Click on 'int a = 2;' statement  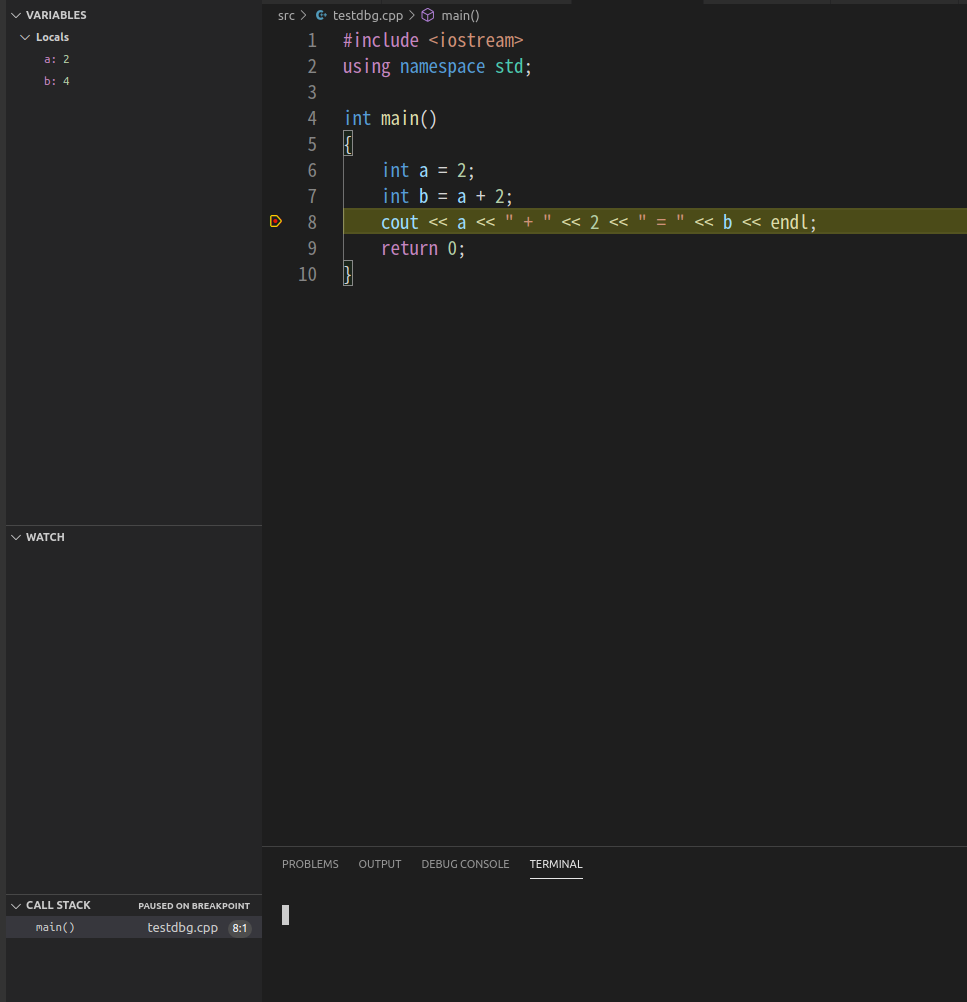pyautogui.click(x=428, y=171)
